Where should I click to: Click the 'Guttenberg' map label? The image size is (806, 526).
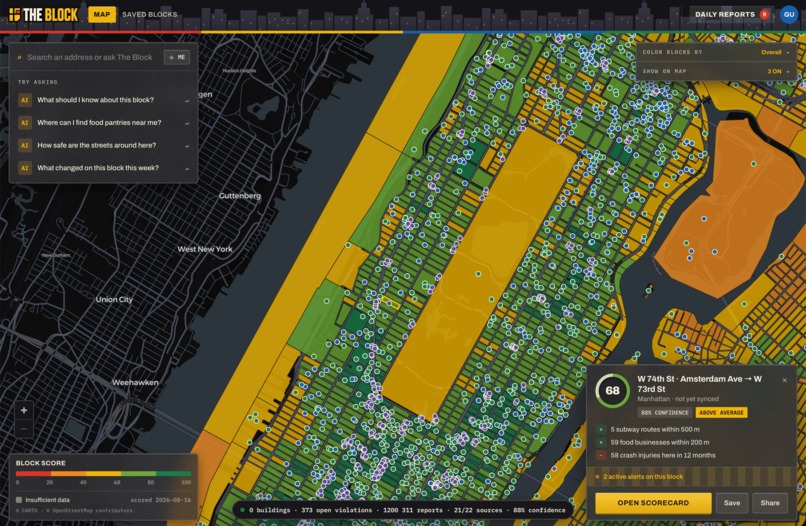coord(240,195)
